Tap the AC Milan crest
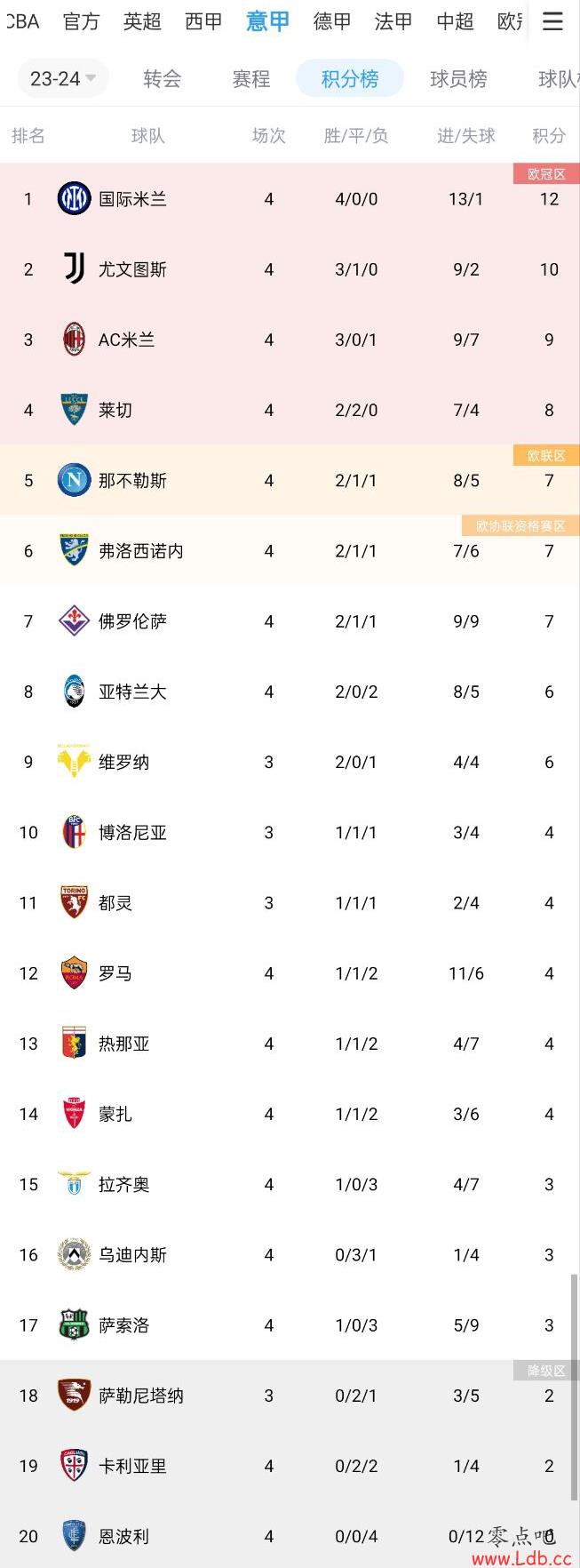Image resolution: width=580 pixels, height=1568 pixels. 74,339
